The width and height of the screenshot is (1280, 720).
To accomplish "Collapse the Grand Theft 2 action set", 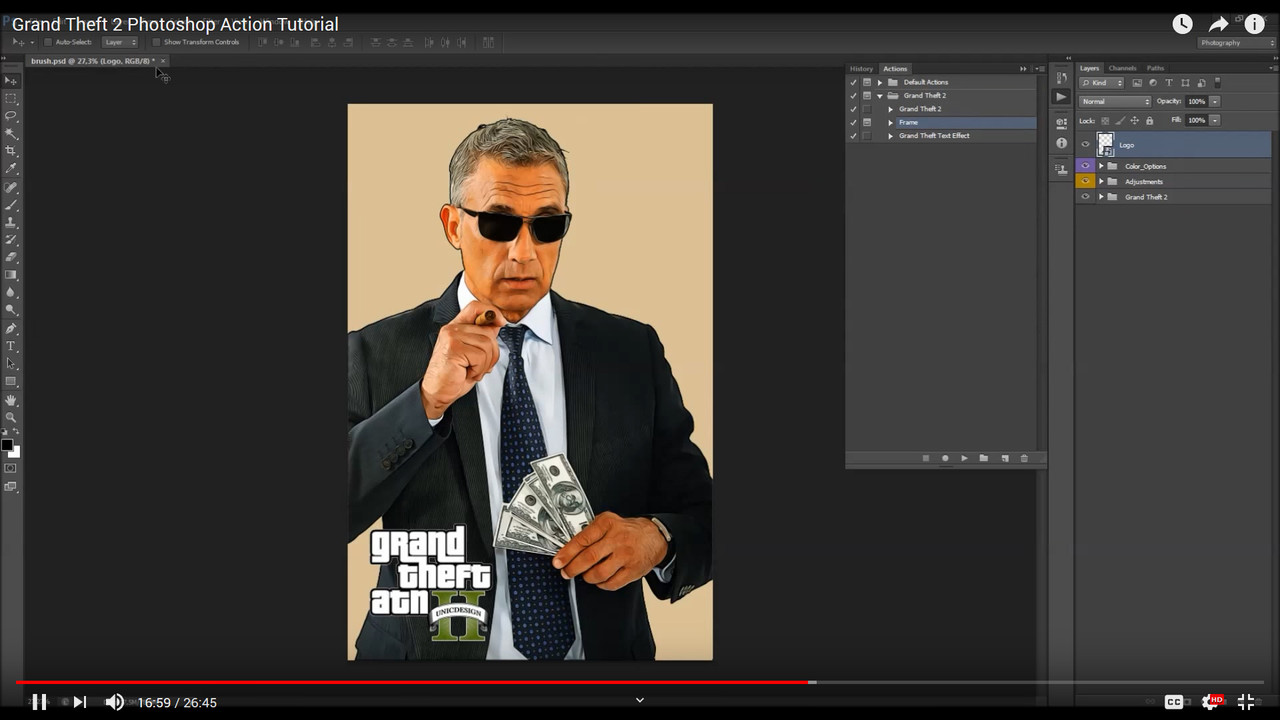I will point(880,96).
